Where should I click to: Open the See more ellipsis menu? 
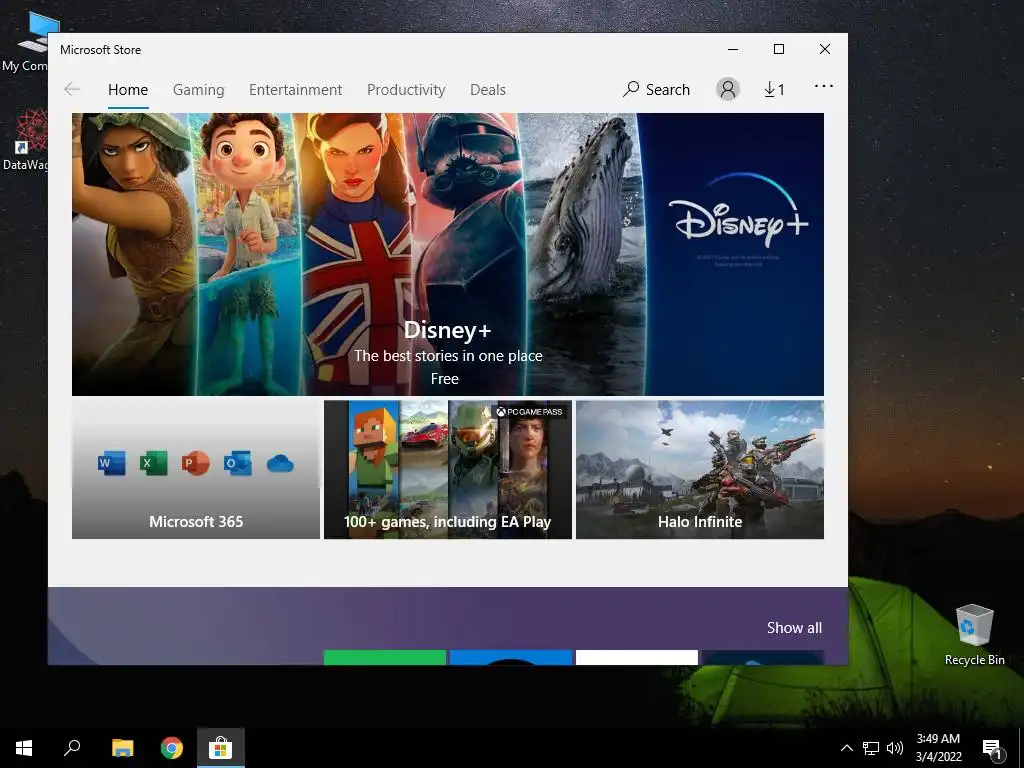(824, 86)
